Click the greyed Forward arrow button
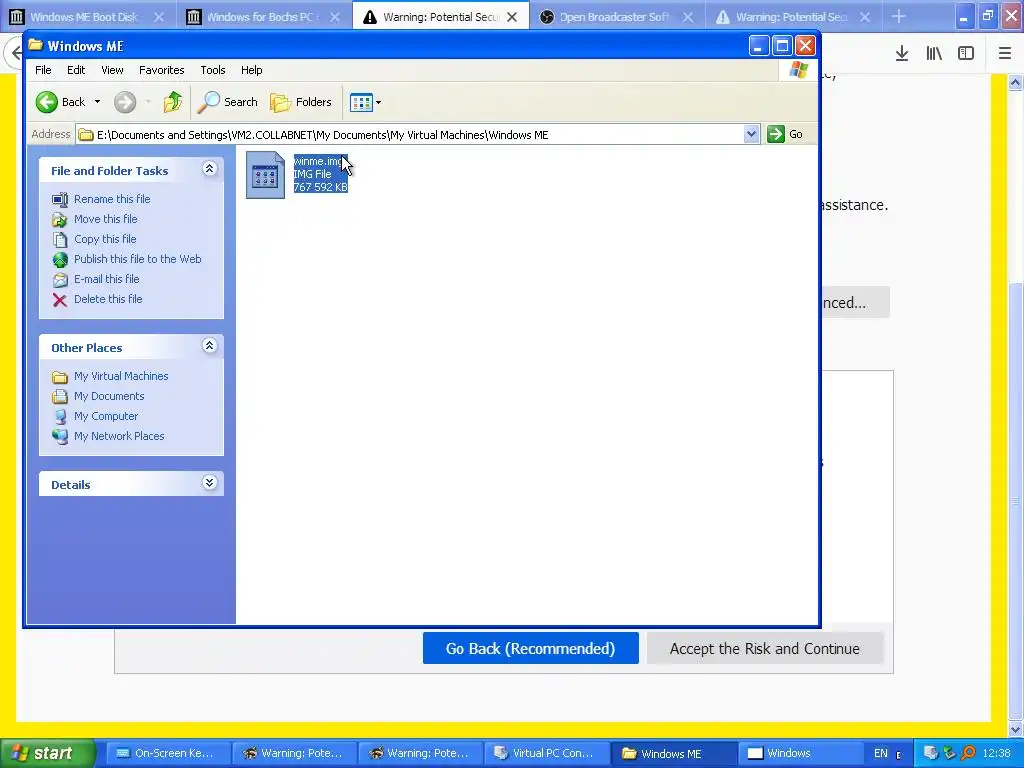This screenshot has width=1024, height=768. coord(125,102)
